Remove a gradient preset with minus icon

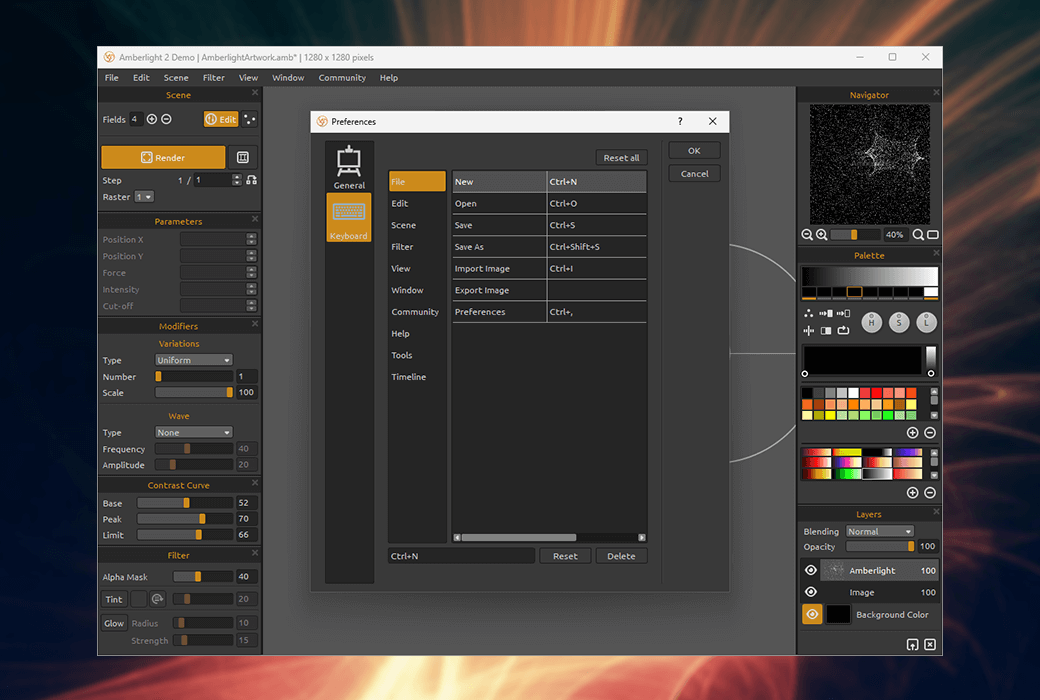930,492
